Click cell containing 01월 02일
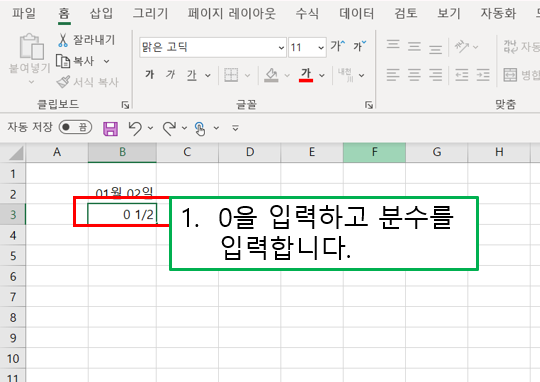540x382 pixels. point(122,194)
